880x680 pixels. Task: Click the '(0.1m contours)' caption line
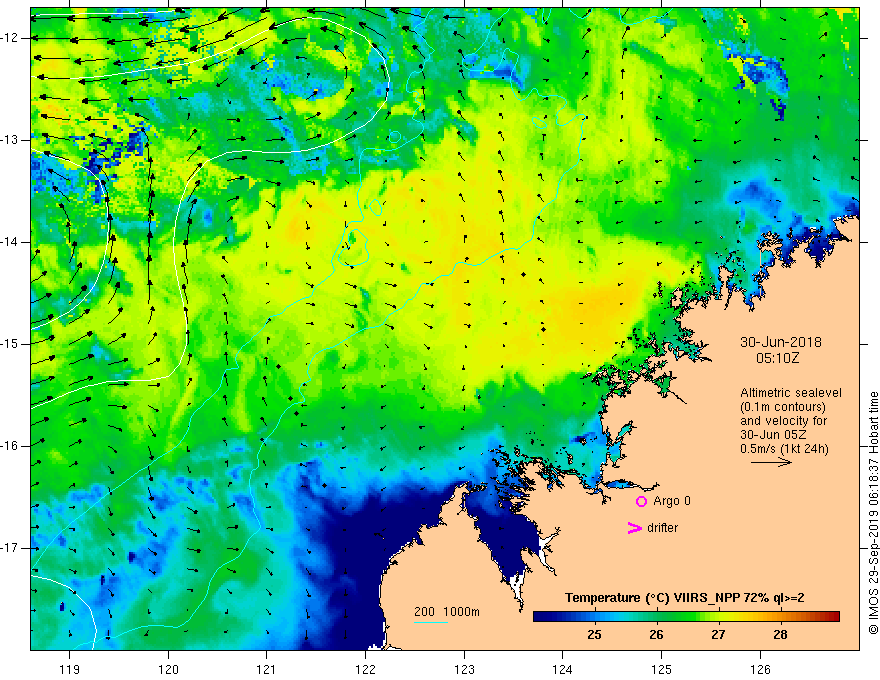tap(783, 407)
